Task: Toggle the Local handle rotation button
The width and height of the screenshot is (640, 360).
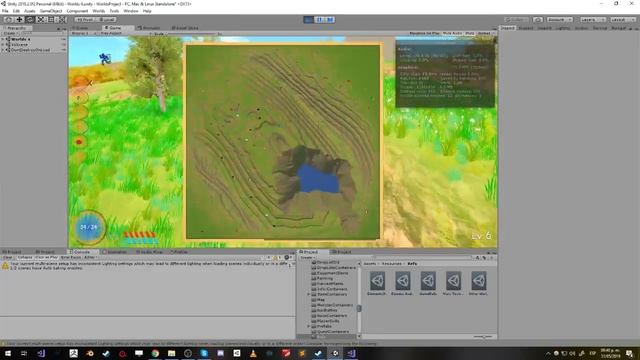Action: 107,20
